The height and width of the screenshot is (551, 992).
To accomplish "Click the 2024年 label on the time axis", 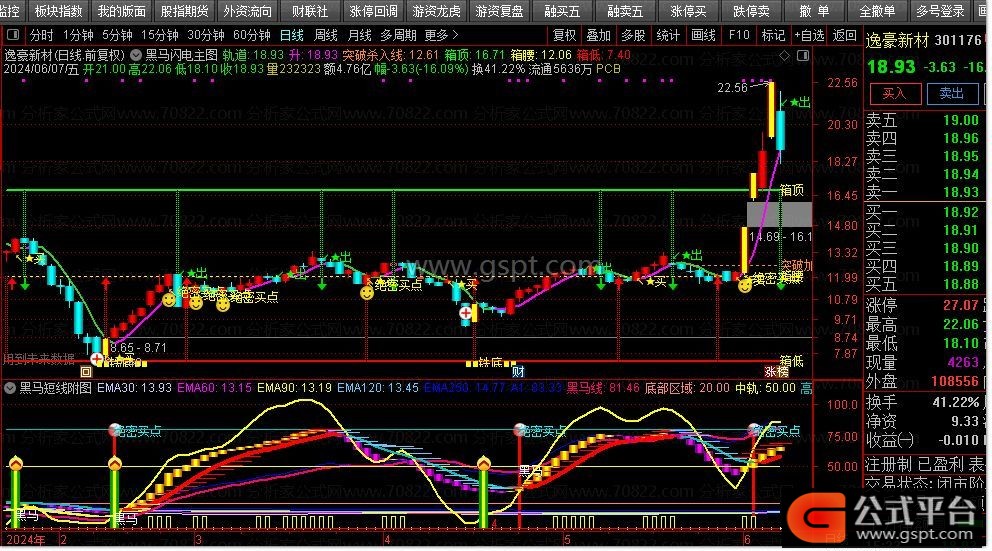I will (25, 540).
